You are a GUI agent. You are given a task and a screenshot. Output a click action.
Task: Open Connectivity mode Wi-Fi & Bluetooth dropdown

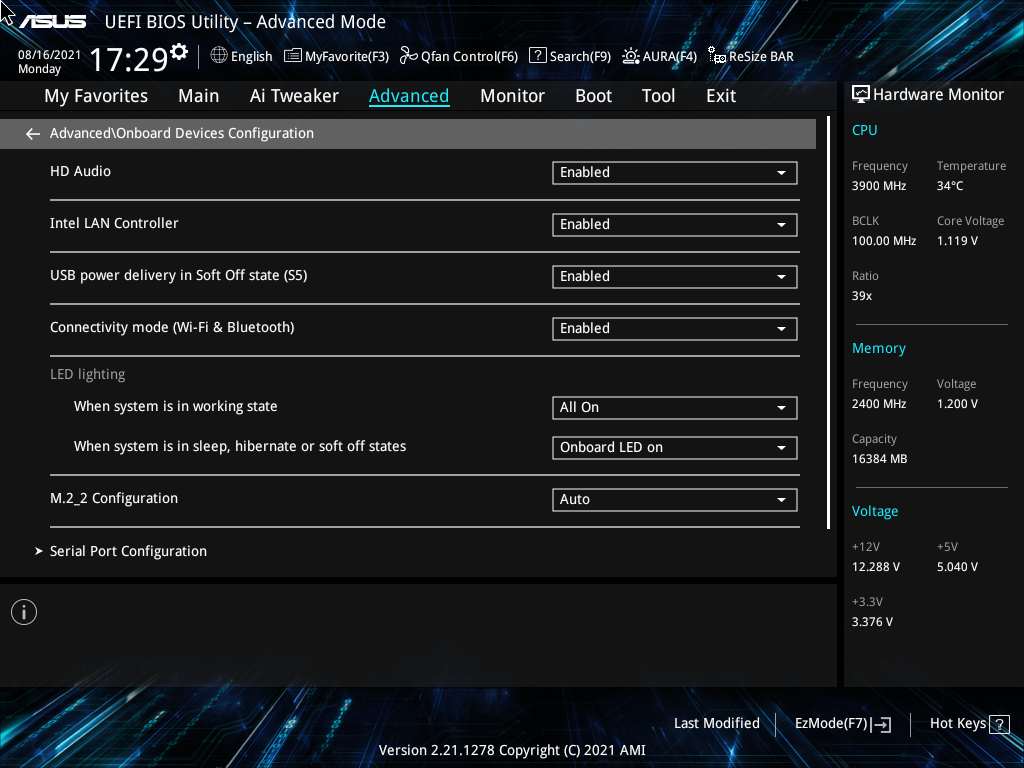tap(675, 328)
